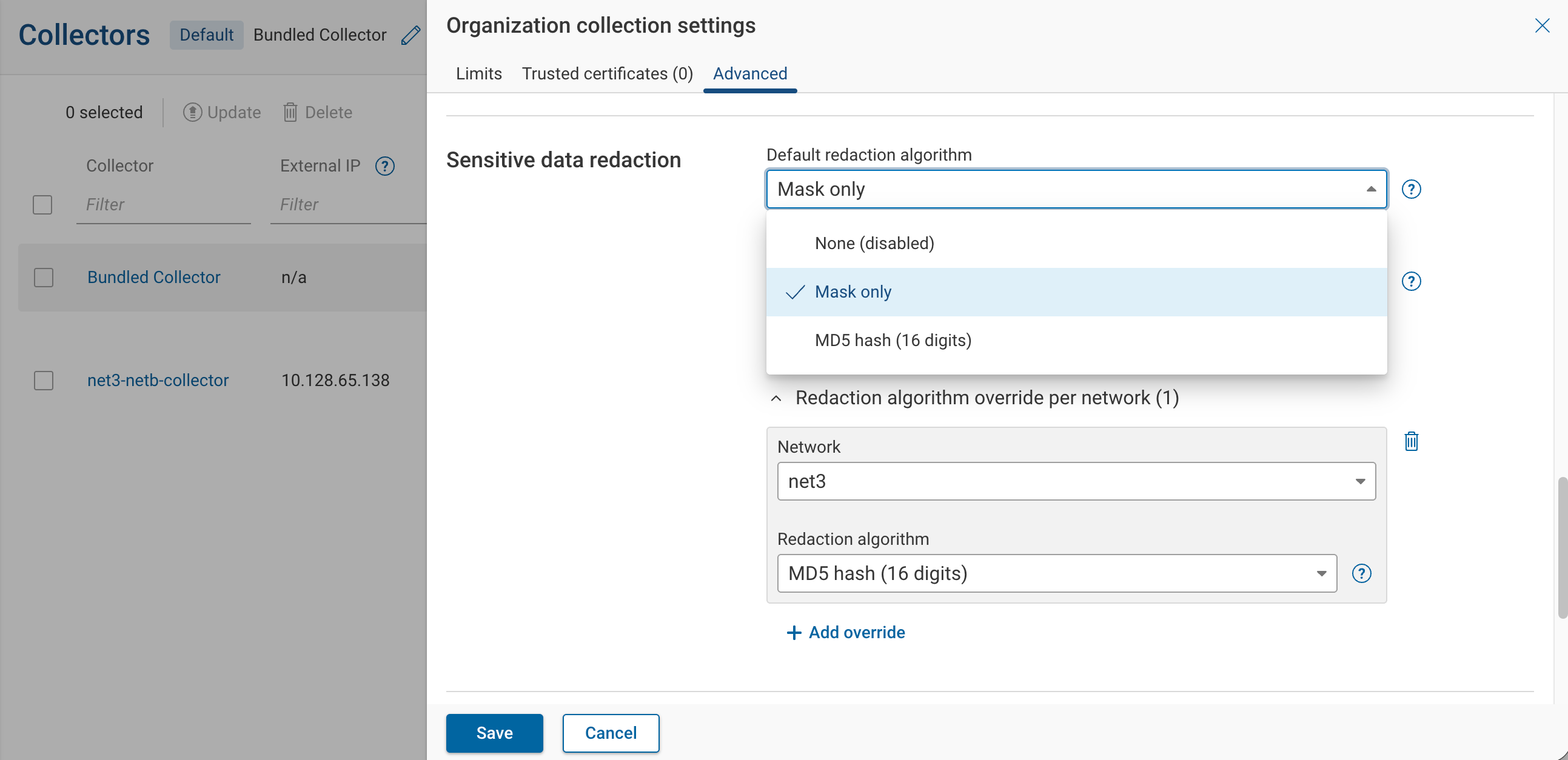The height and width of the screenshot is (760, 1568).
Task: Click the Update icon in collectors toolbar
Action: pyautogui.click(x=192, y=112)
